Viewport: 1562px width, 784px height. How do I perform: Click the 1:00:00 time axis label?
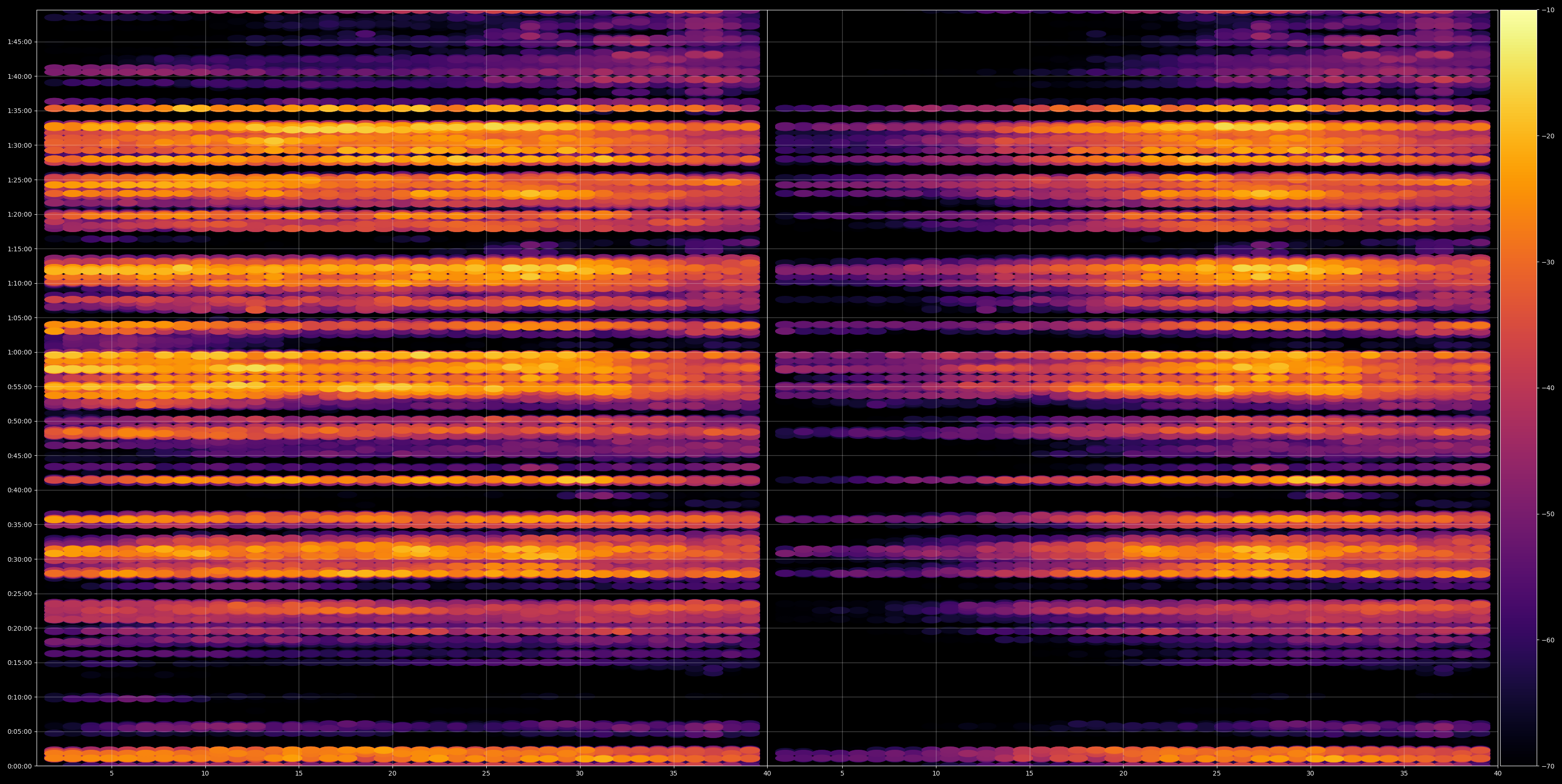19,352
